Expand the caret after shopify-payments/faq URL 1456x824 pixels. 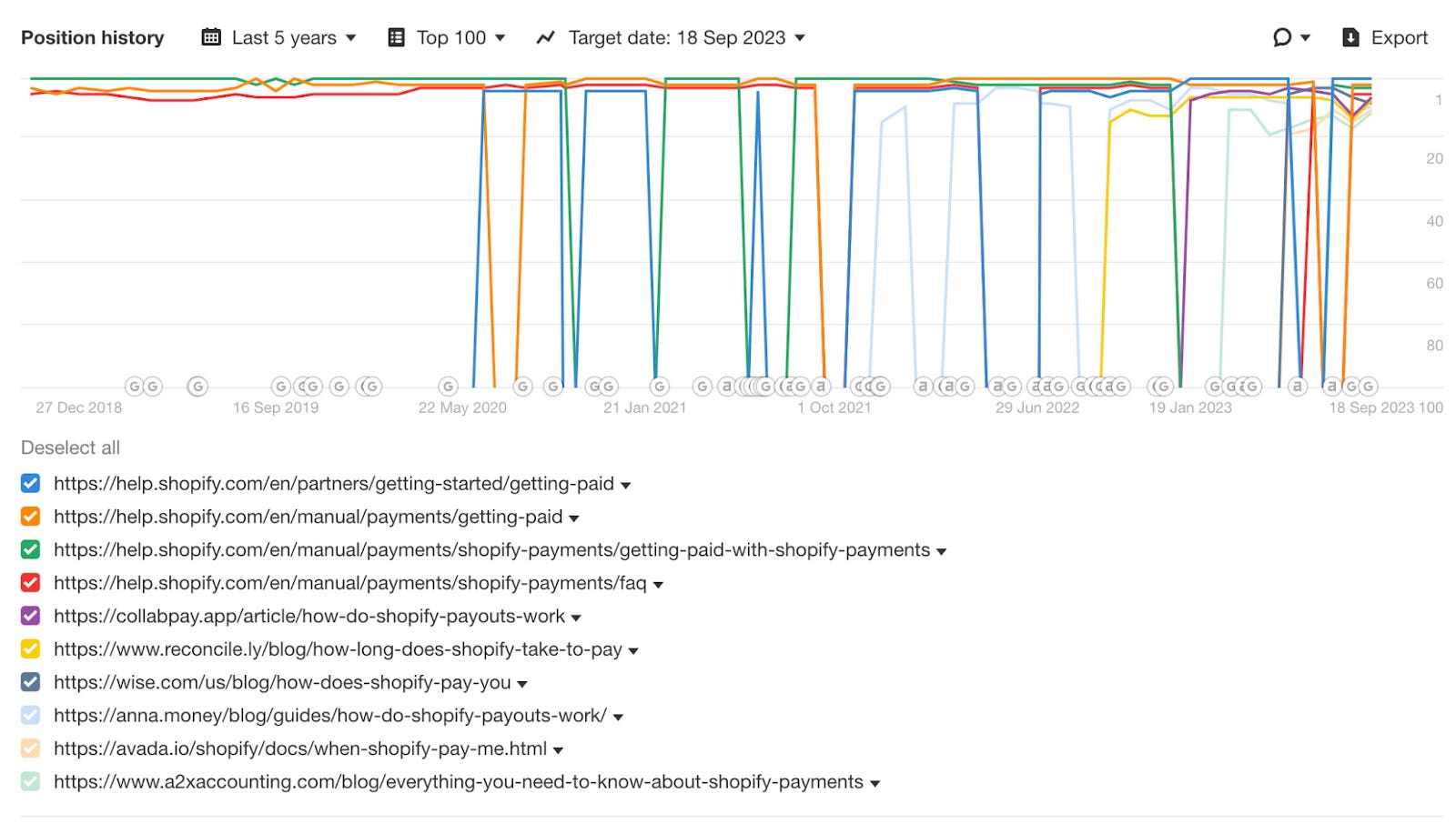point(658,585)
